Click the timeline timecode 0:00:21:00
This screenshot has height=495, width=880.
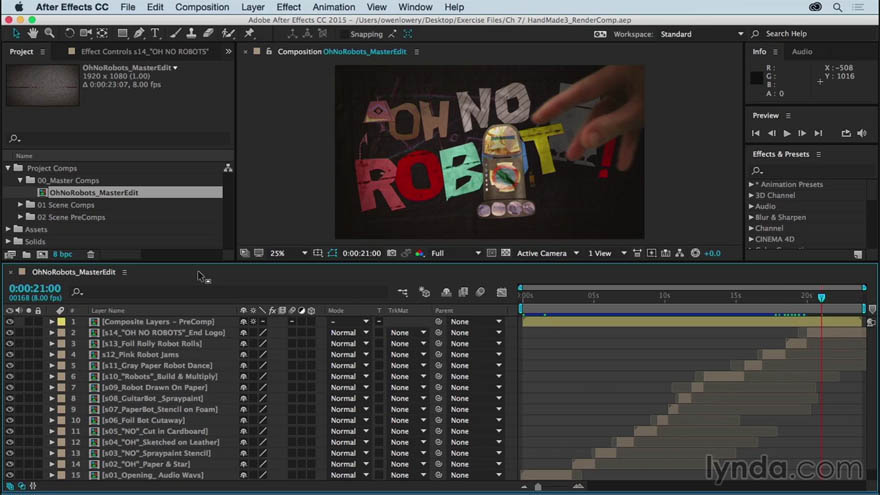click(35, 288)
